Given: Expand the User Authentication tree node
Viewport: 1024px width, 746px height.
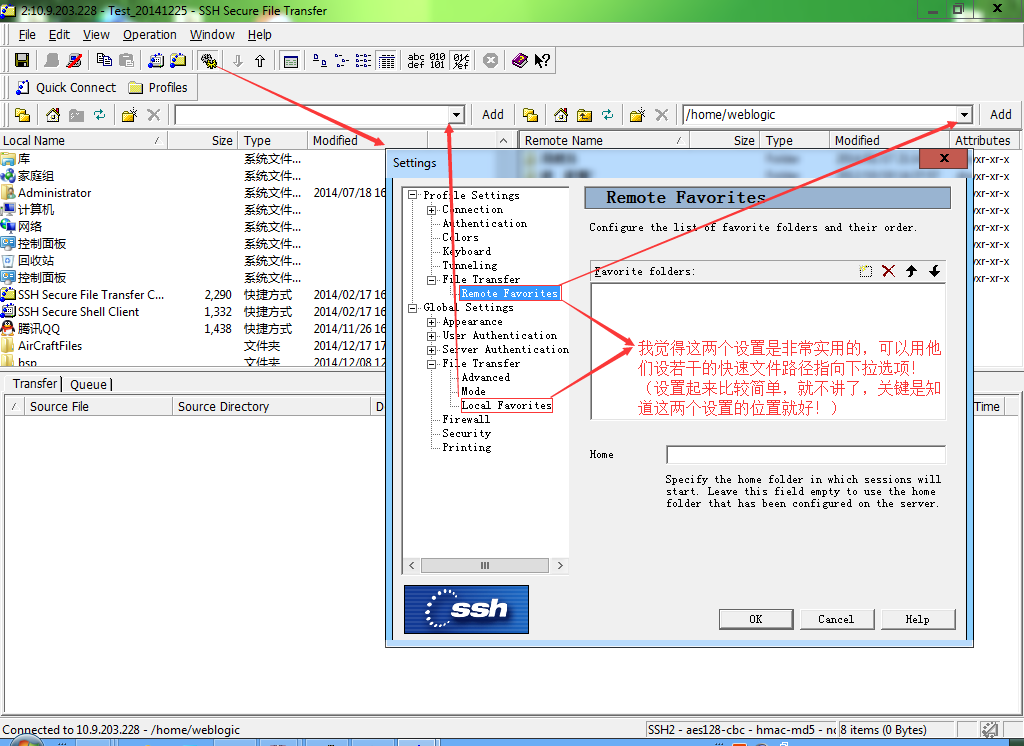Looking at the screenshot, I should (432, 336).
